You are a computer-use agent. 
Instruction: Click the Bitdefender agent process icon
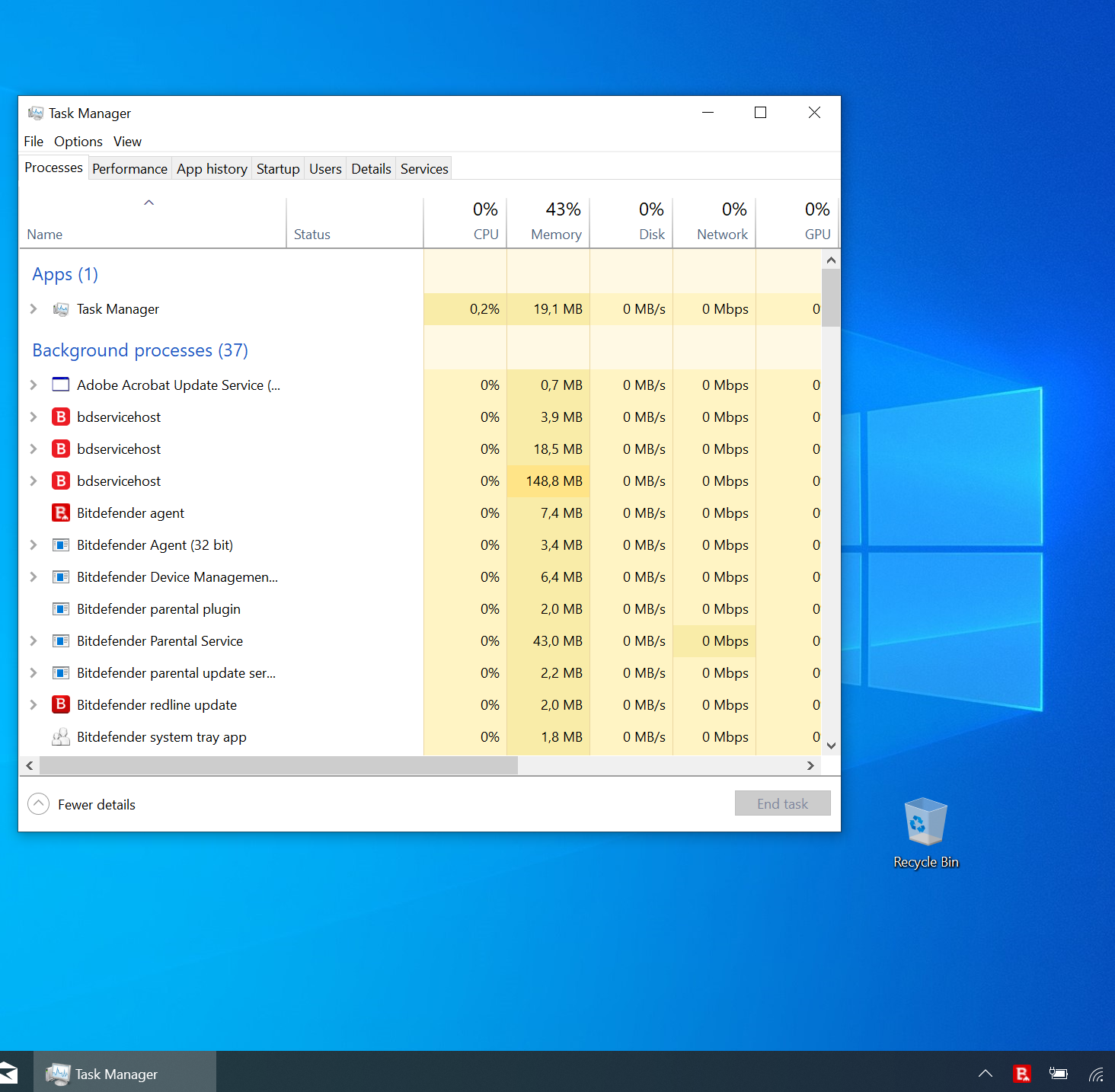[61, 513]
